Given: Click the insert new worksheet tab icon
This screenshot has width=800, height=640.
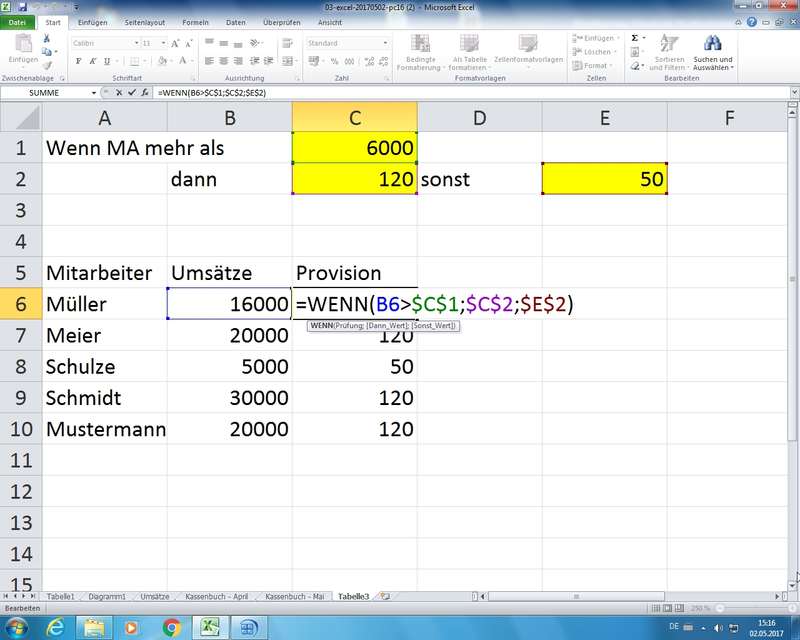Looking at the screenshot, I should tap(385, 596).
